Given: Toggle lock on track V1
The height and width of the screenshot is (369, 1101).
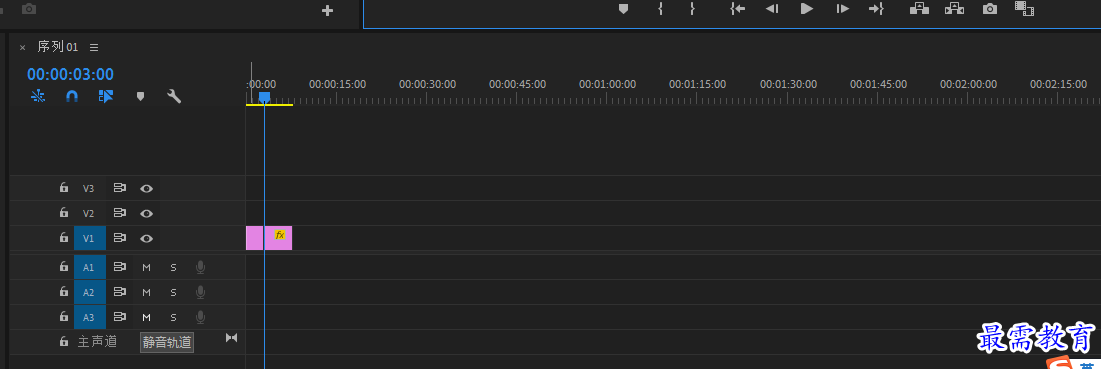Looking at the screenshot, I should tap(64, 238).
